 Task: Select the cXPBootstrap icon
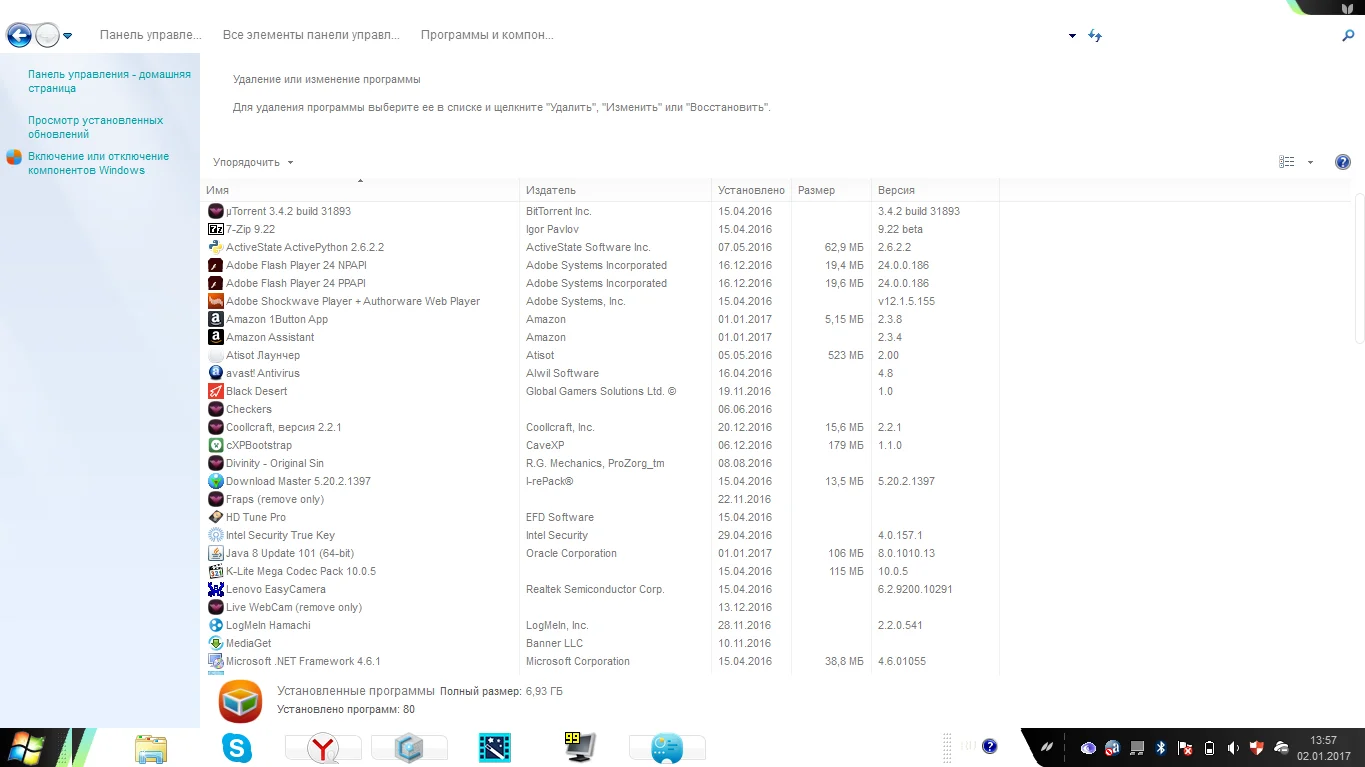216,445
